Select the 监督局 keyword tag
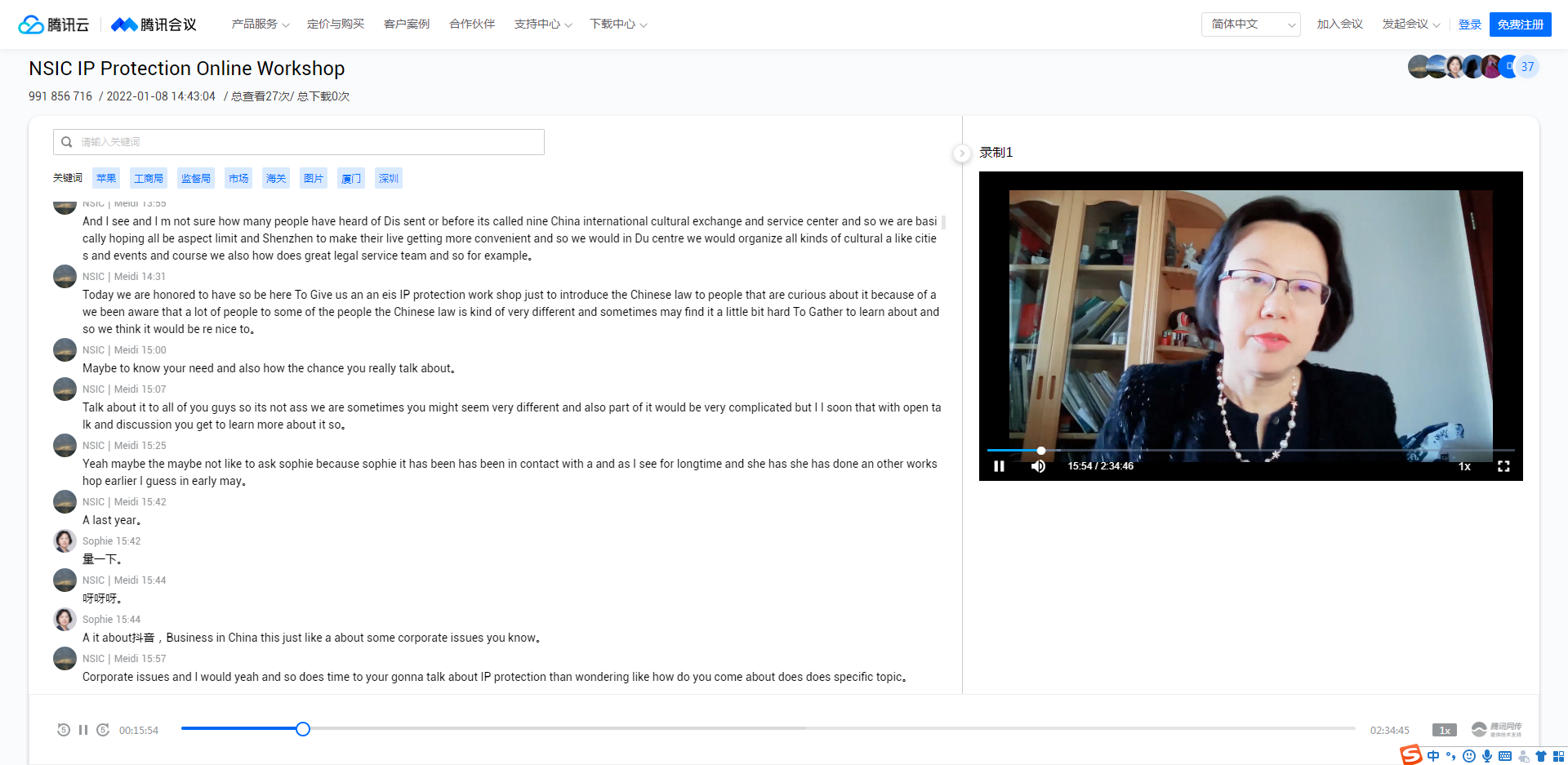The width and height of the screenshot is (1568, 765). click(196, 178)
